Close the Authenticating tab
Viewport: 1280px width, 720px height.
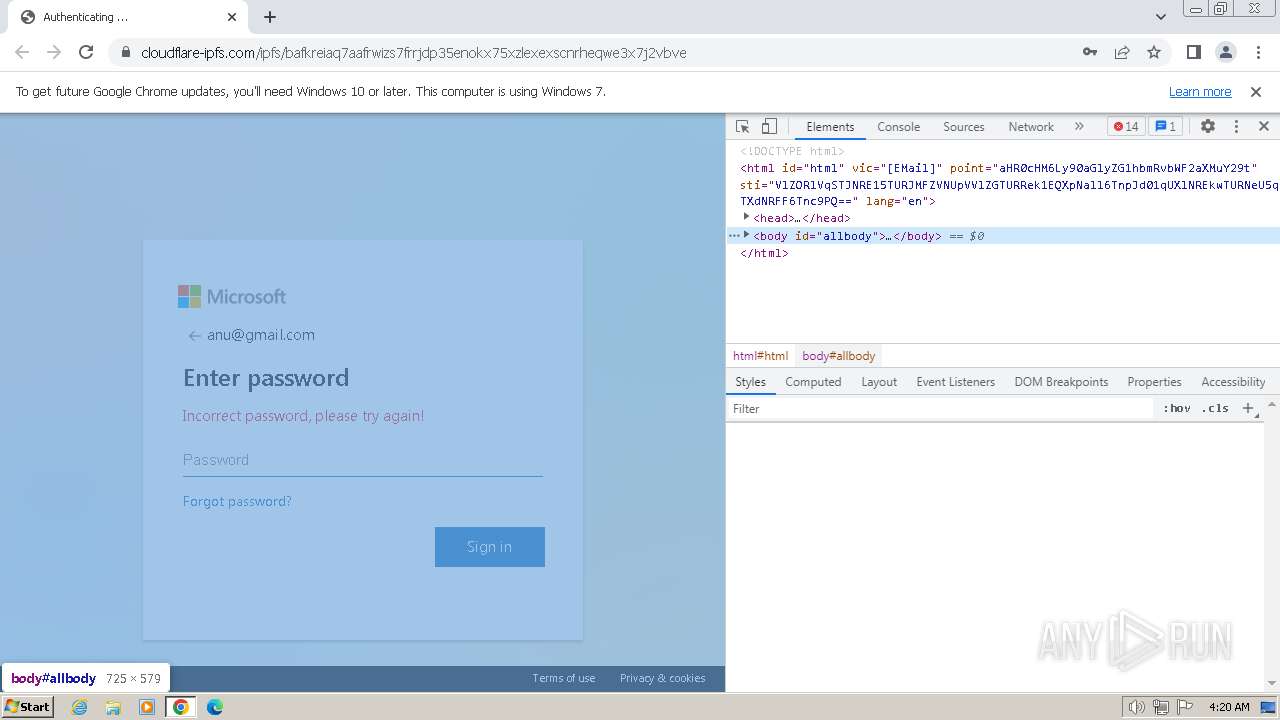coord(232,17)
